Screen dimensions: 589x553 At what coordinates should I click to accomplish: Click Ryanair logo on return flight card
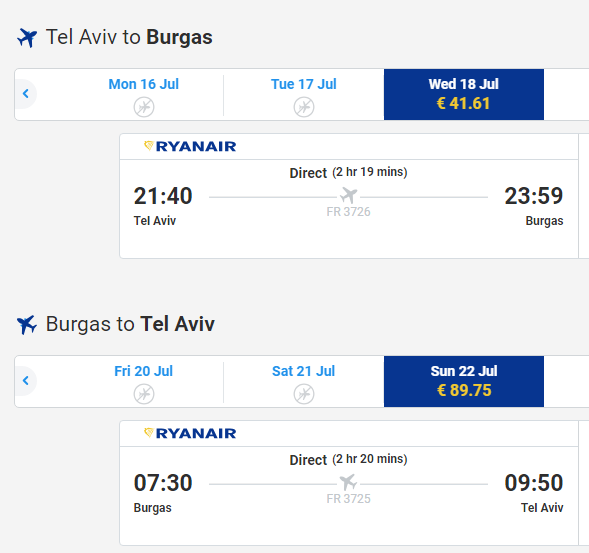190,433
